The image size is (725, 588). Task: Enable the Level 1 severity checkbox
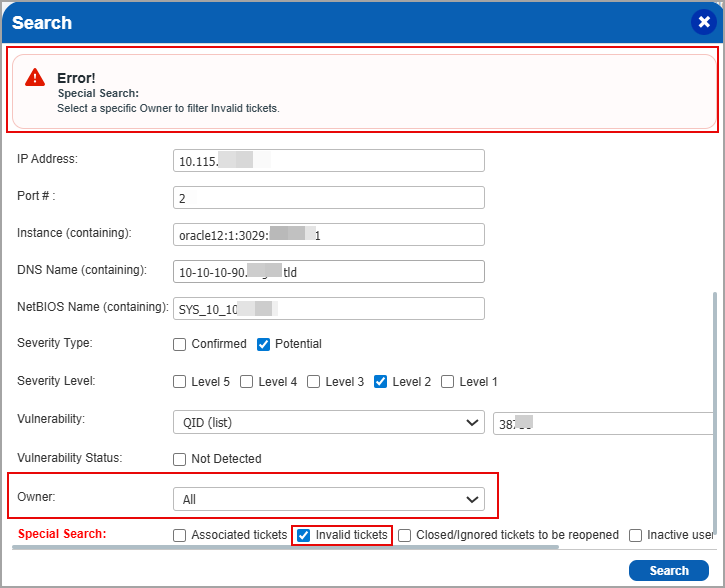(x=448, y=381)
